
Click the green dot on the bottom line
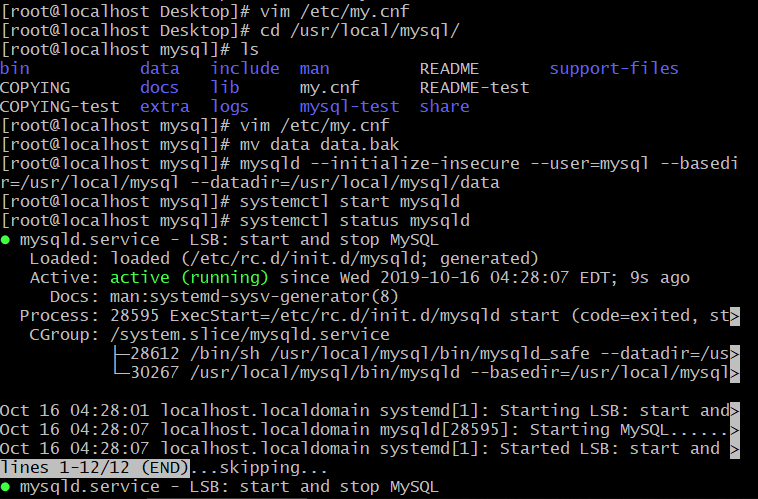(x=5, y=487)
